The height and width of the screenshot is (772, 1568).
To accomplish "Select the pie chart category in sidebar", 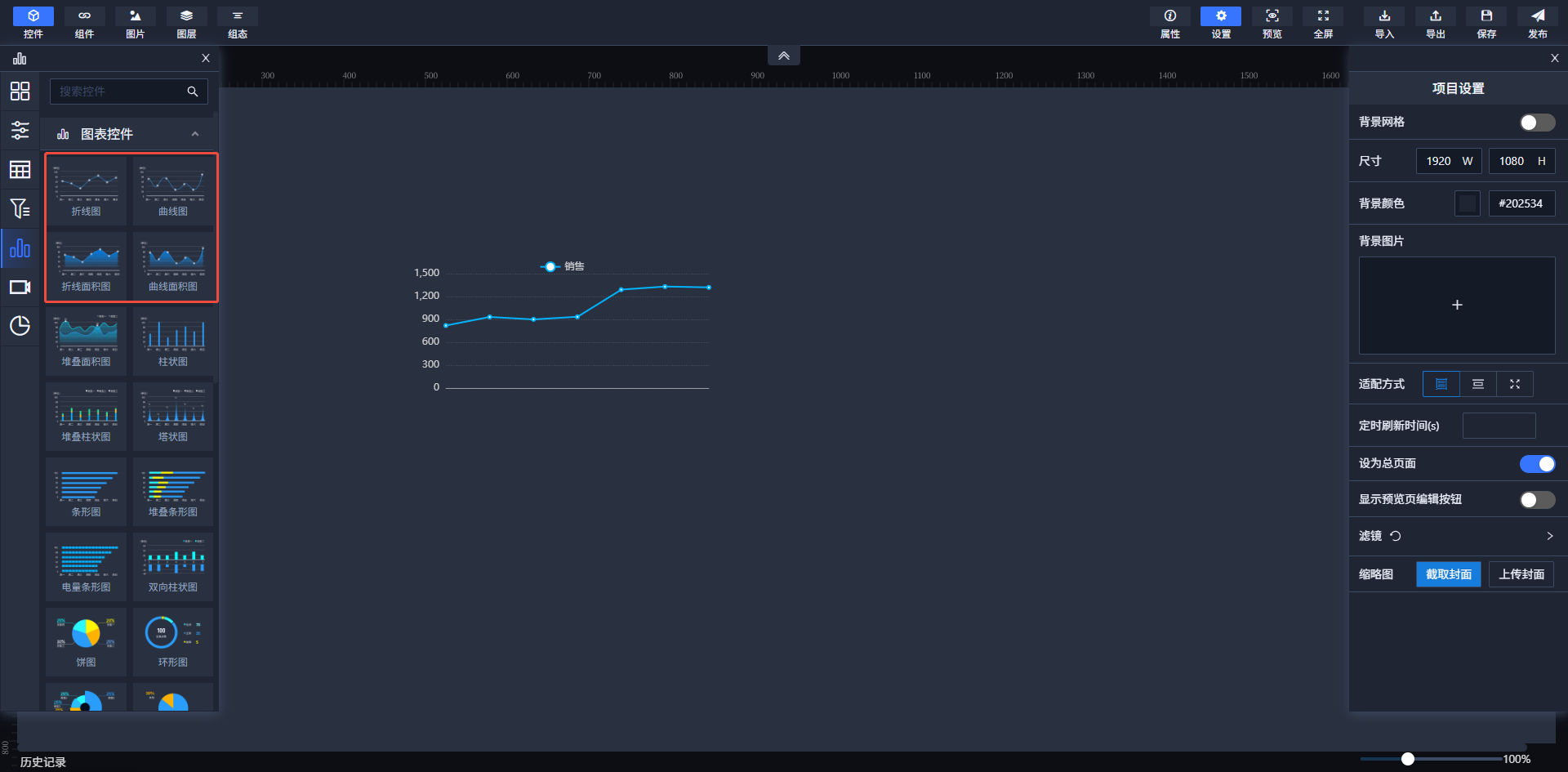I will (x=20, y=326).
